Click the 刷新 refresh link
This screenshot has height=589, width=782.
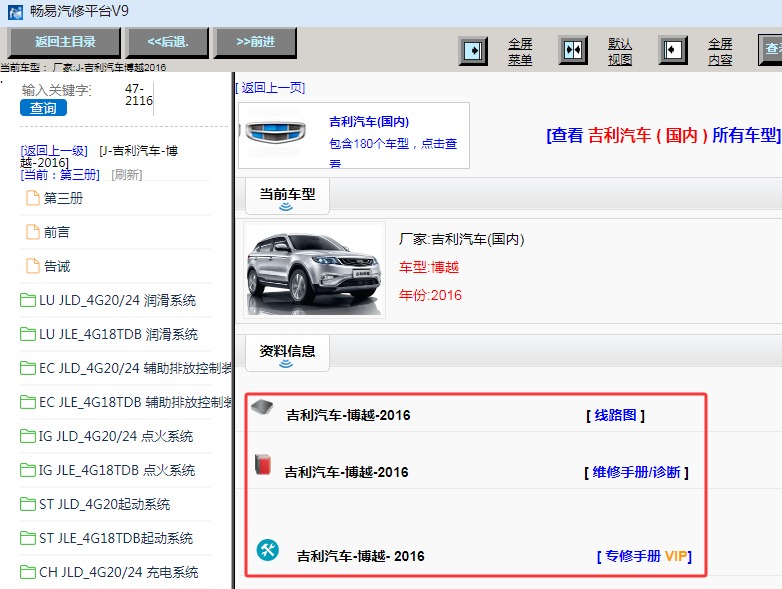(x=127, y=175)
